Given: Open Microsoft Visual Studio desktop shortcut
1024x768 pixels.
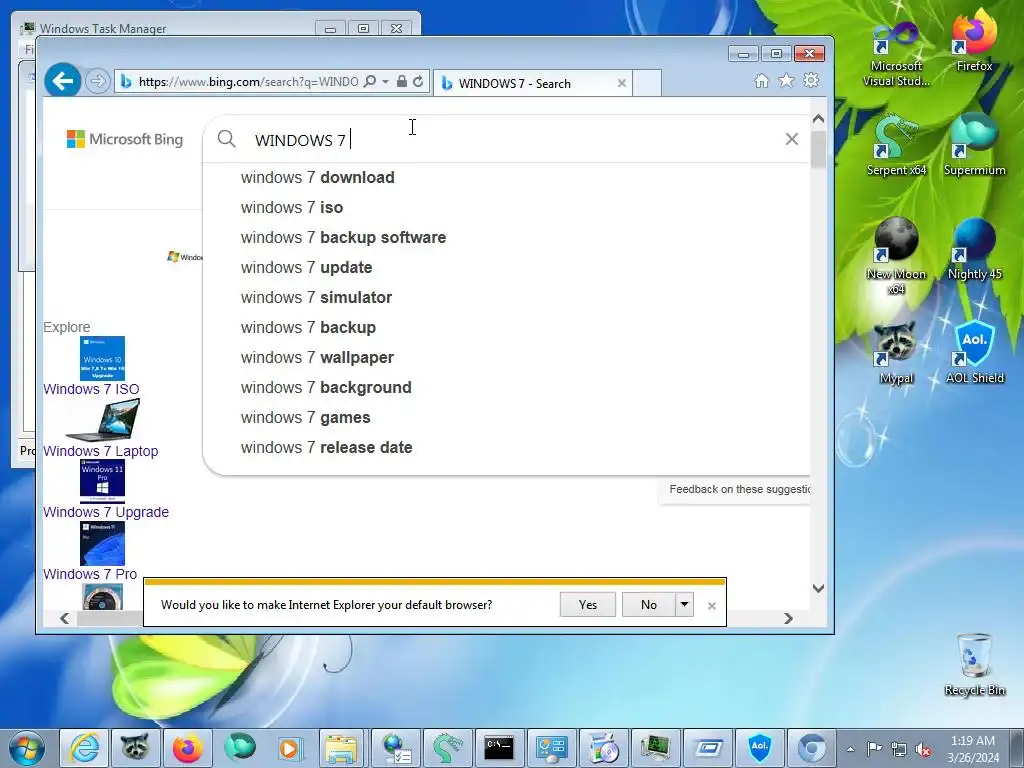Looking at the screenshot, I should coord(897,55).
